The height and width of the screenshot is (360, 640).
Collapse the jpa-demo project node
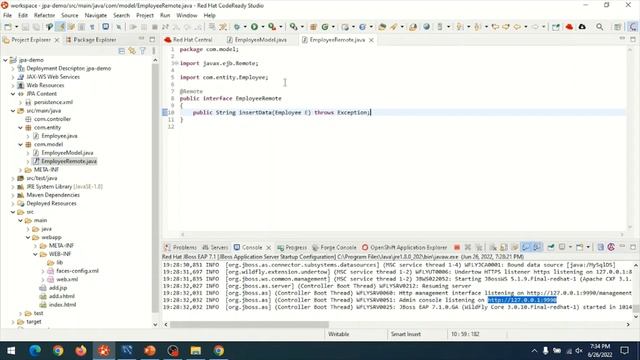pos(5,60)
